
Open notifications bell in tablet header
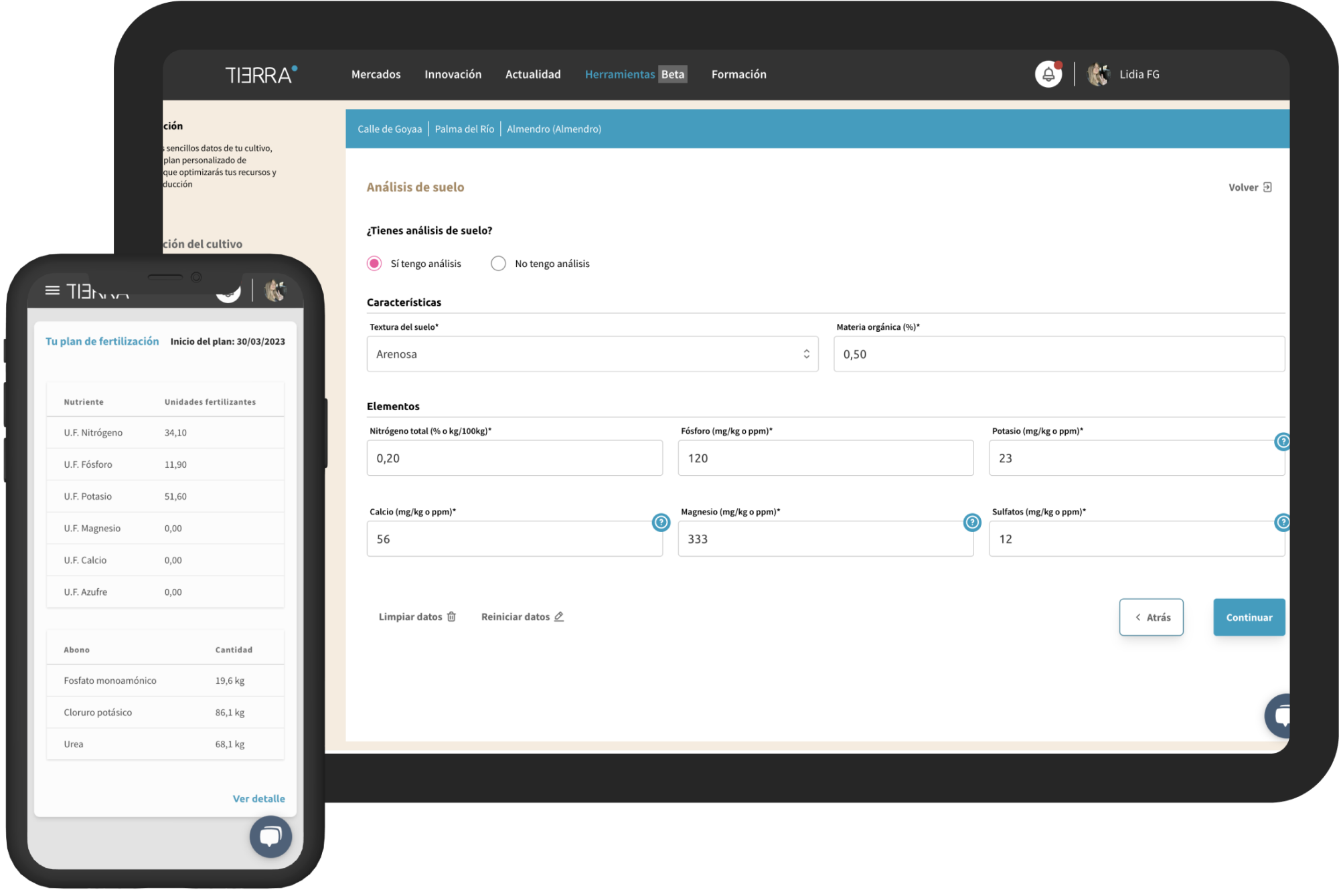[x=1048, y=74]
